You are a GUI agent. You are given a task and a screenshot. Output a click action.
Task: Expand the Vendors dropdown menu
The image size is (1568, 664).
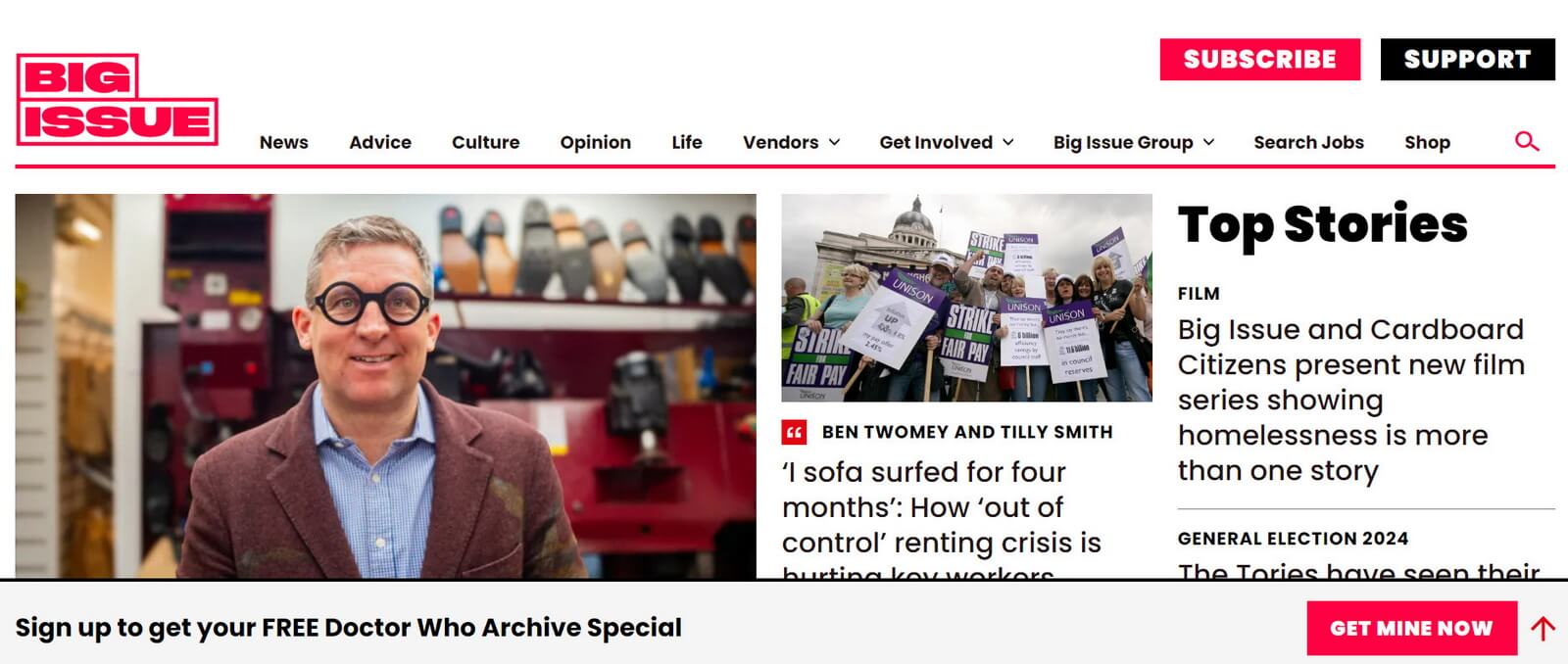pyautogui.click(x=792, y=142)
